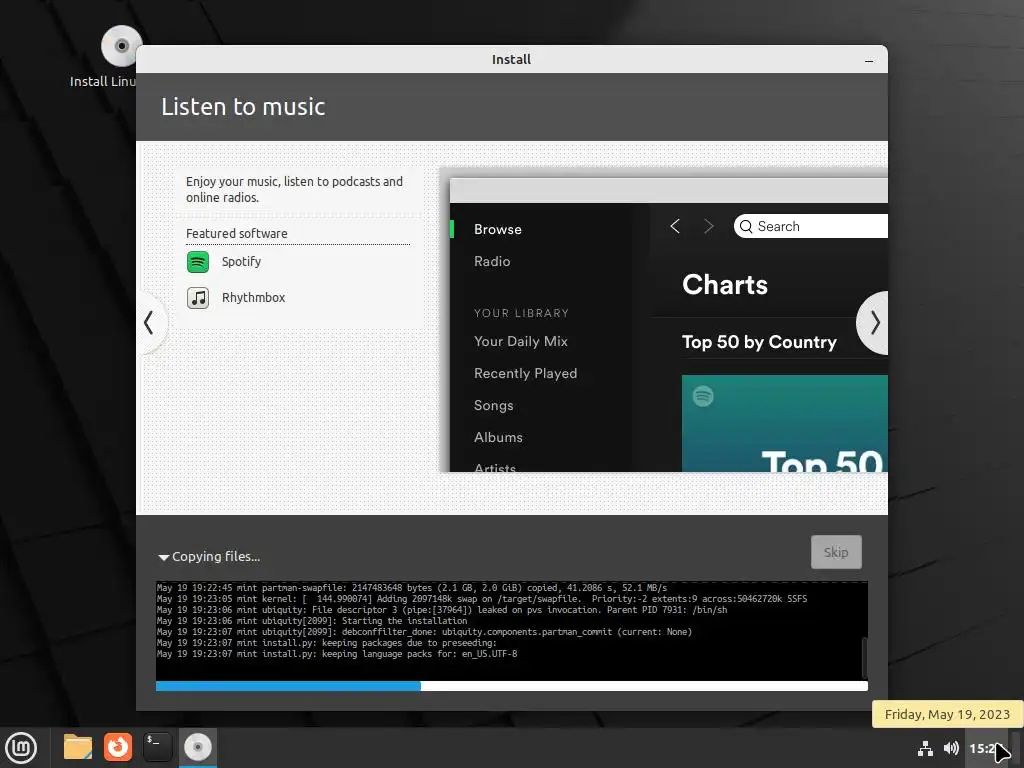Click the Spotify featured software icon

(198, 262)
